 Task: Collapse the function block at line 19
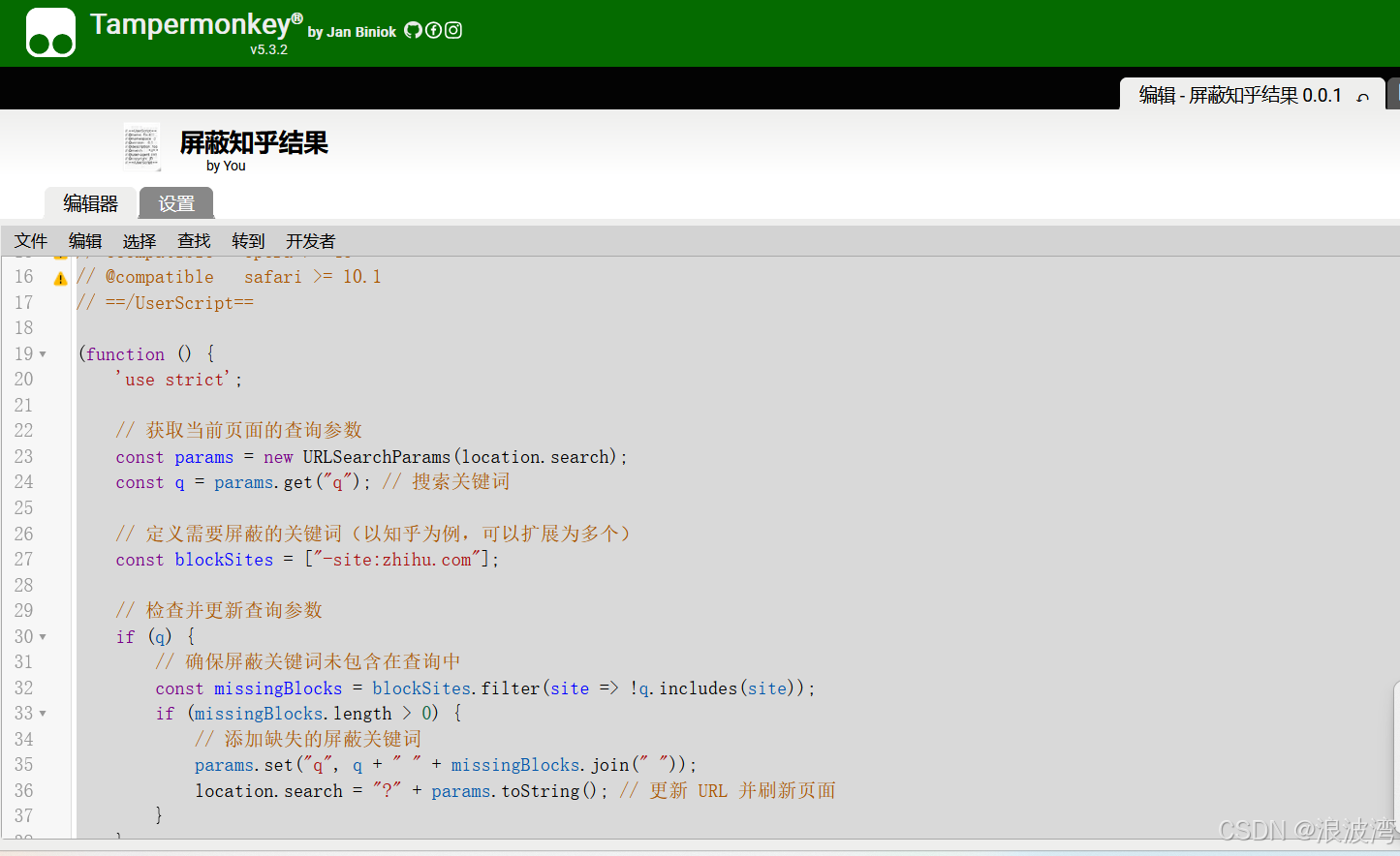pyautogui.click(x=43, y=354)
